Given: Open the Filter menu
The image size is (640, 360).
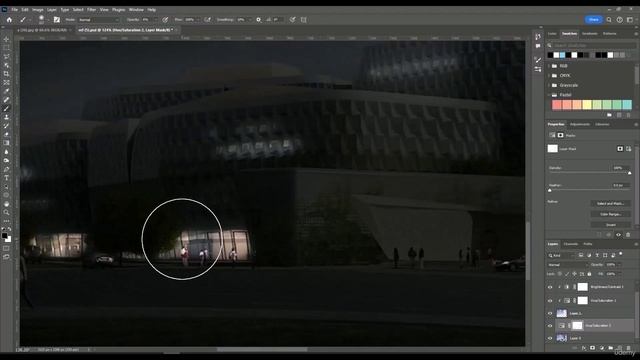Looking at the screenshot, I should pyautogui.click(x=91, y=9).
